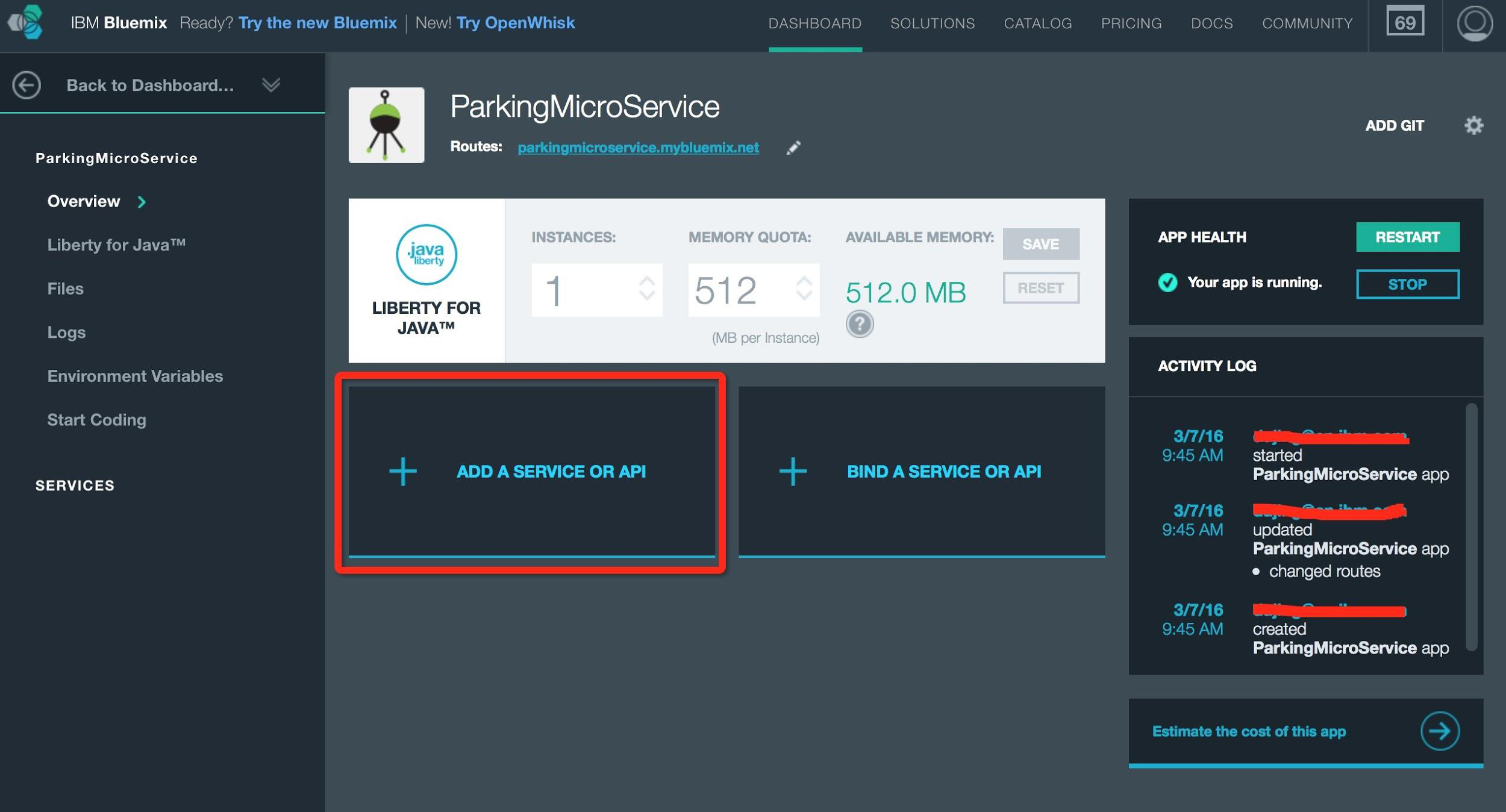Click the 'started ParkingMicroService app' log entry
The width and height of the screenshot is (1506, 812).
pyautogui.click(x=1351, y=464)
